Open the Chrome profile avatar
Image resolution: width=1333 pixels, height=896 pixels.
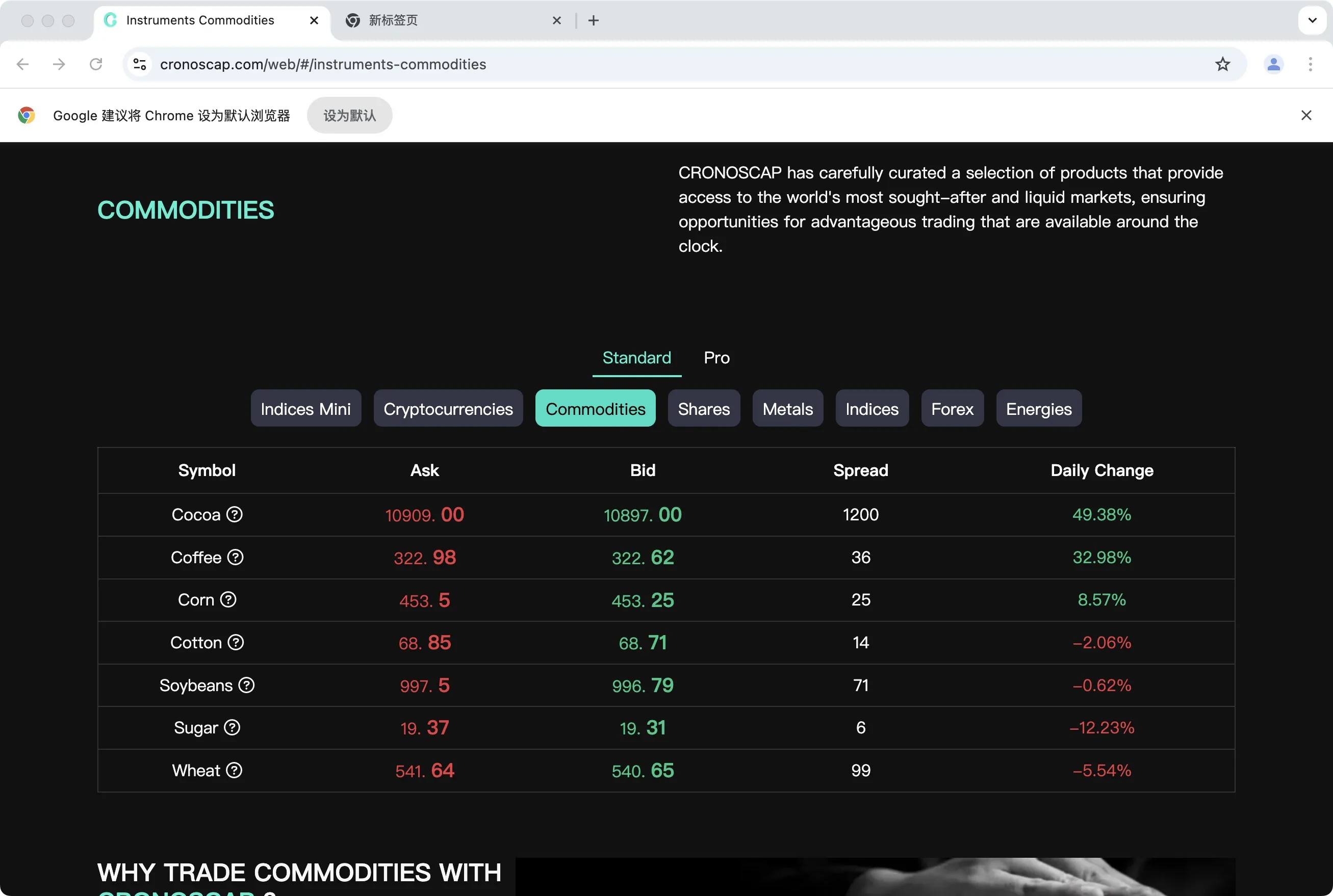[1273, 64]
